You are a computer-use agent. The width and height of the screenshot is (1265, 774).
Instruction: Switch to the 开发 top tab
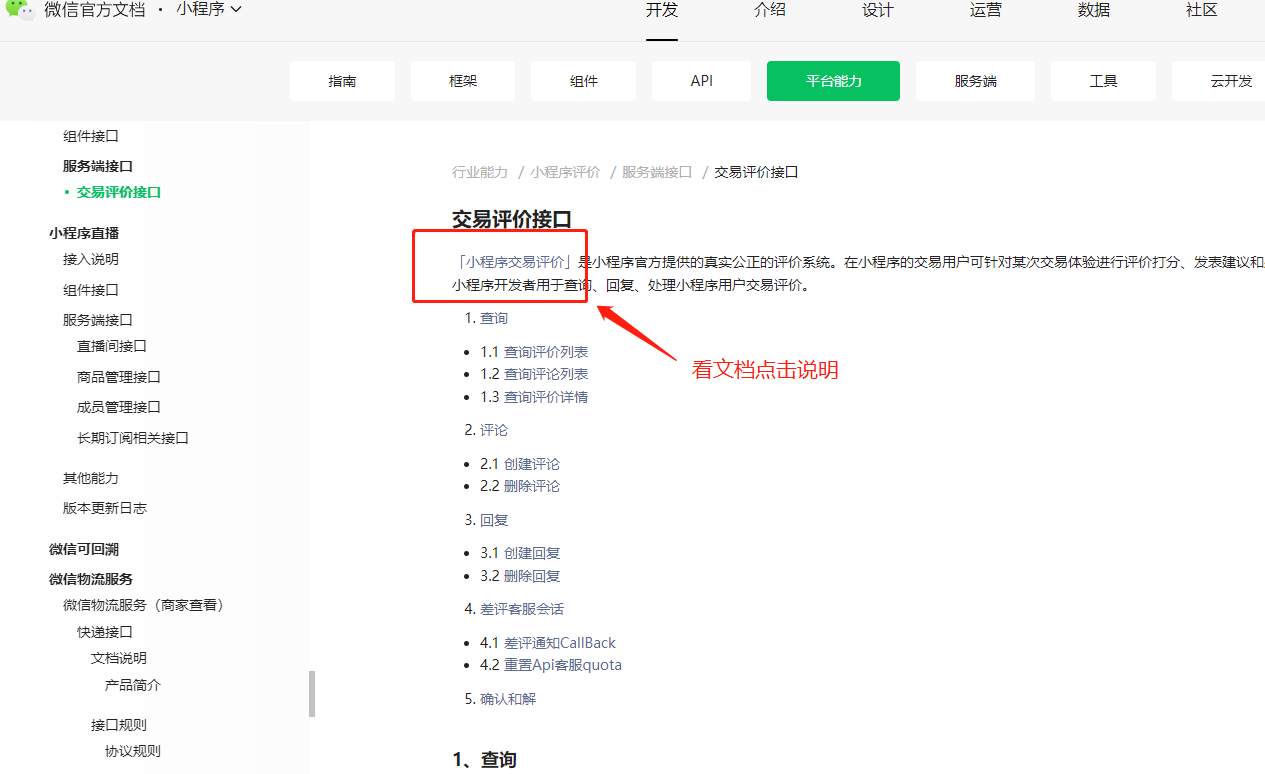[x=662, y=10]
